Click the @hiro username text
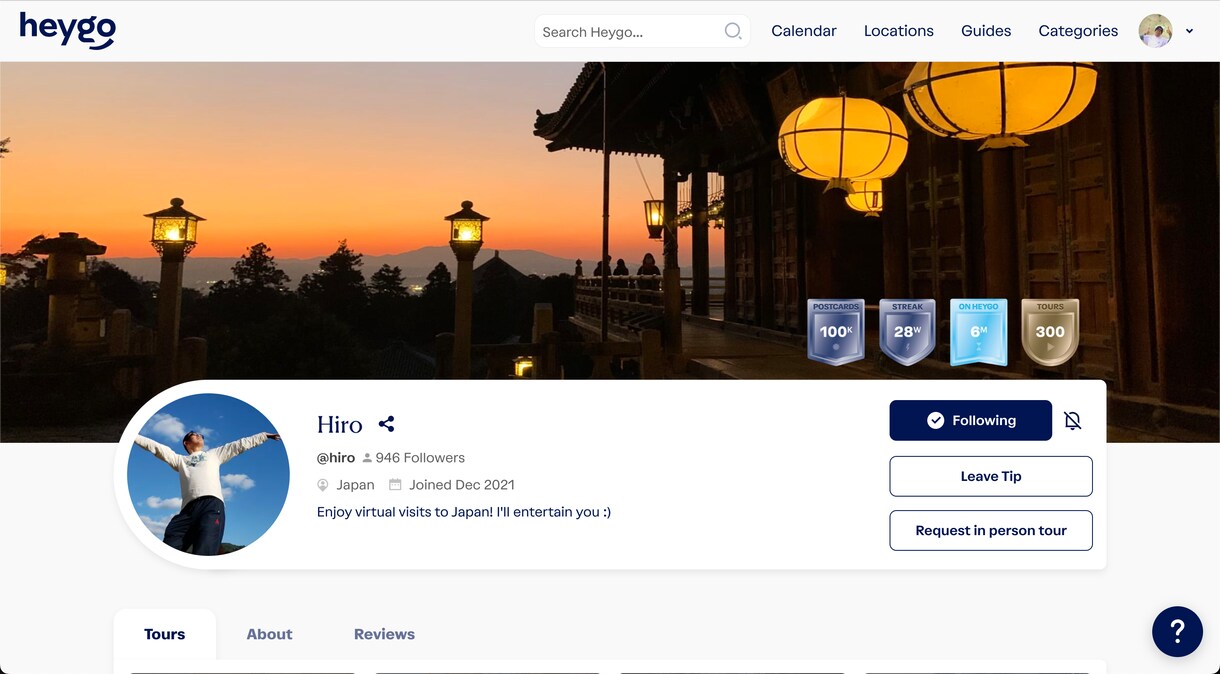Image resolution: width=1220 pixels, height=674 pixels. pyautogui.click(x=336, y=458)
